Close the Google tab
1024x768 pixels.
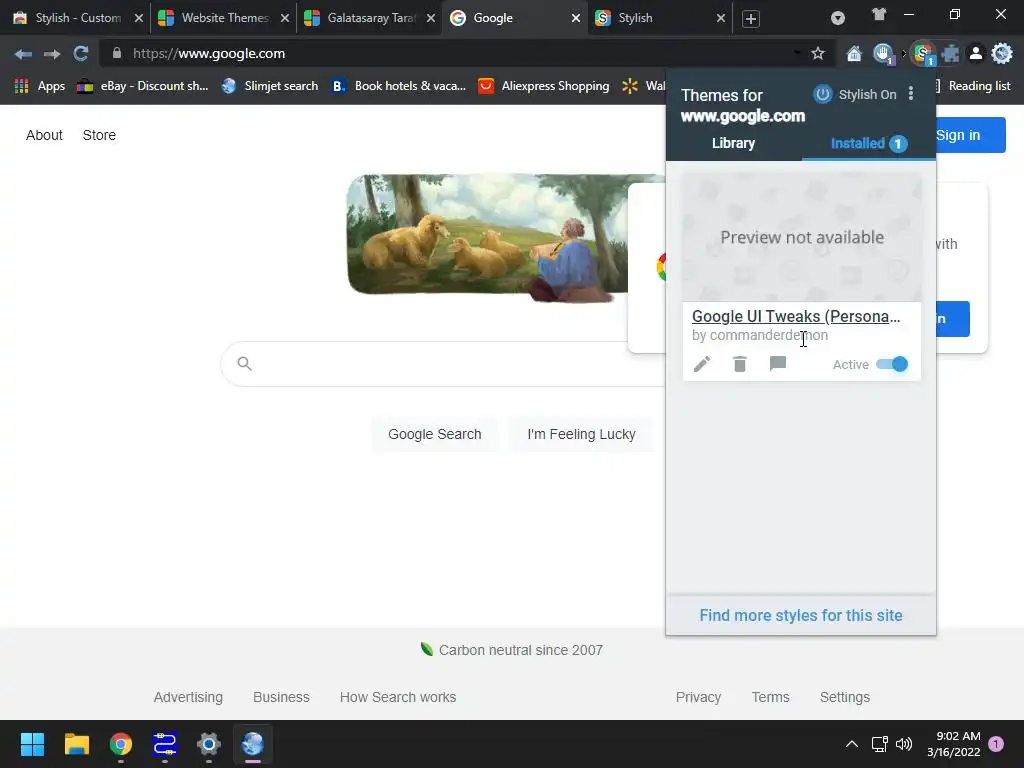[x=575, y=18]
